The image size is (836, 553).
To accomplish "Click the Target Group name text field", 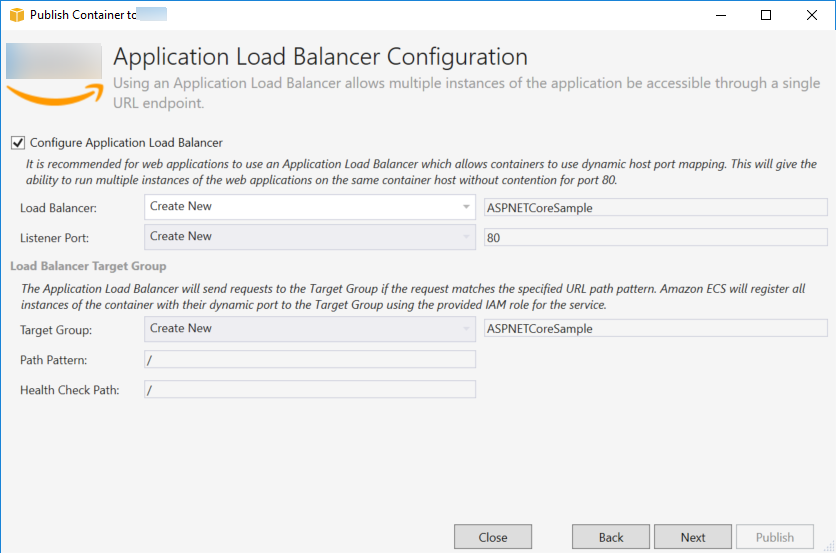I will tap(654, 329).
